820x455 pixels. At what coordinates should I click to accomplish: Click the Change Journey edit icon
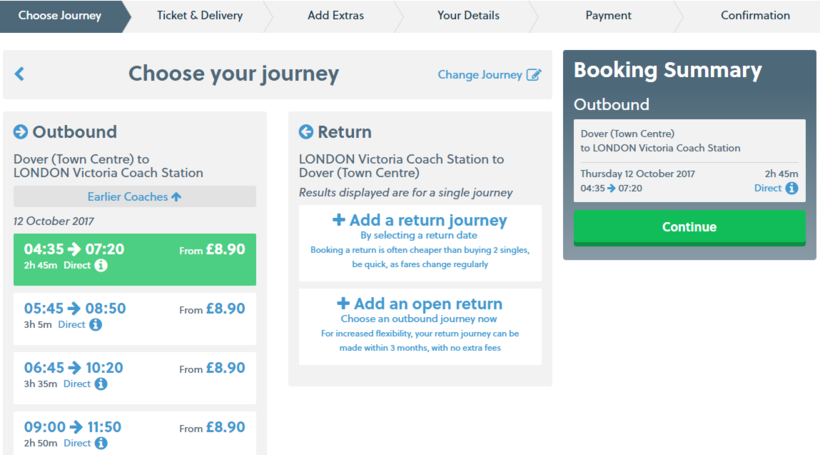[x=534, y=75]
